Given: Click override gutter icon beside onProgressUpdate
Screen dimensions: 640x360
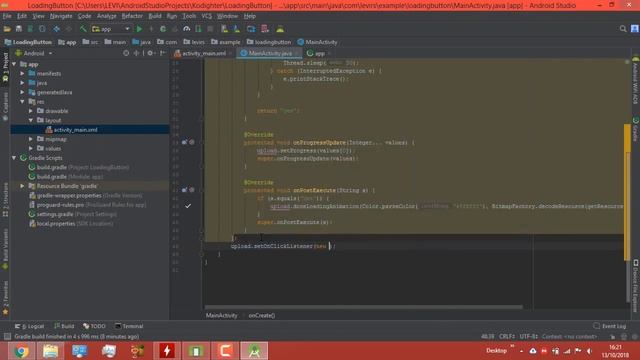Looking at the screenshot, I should tap(184, 142).
